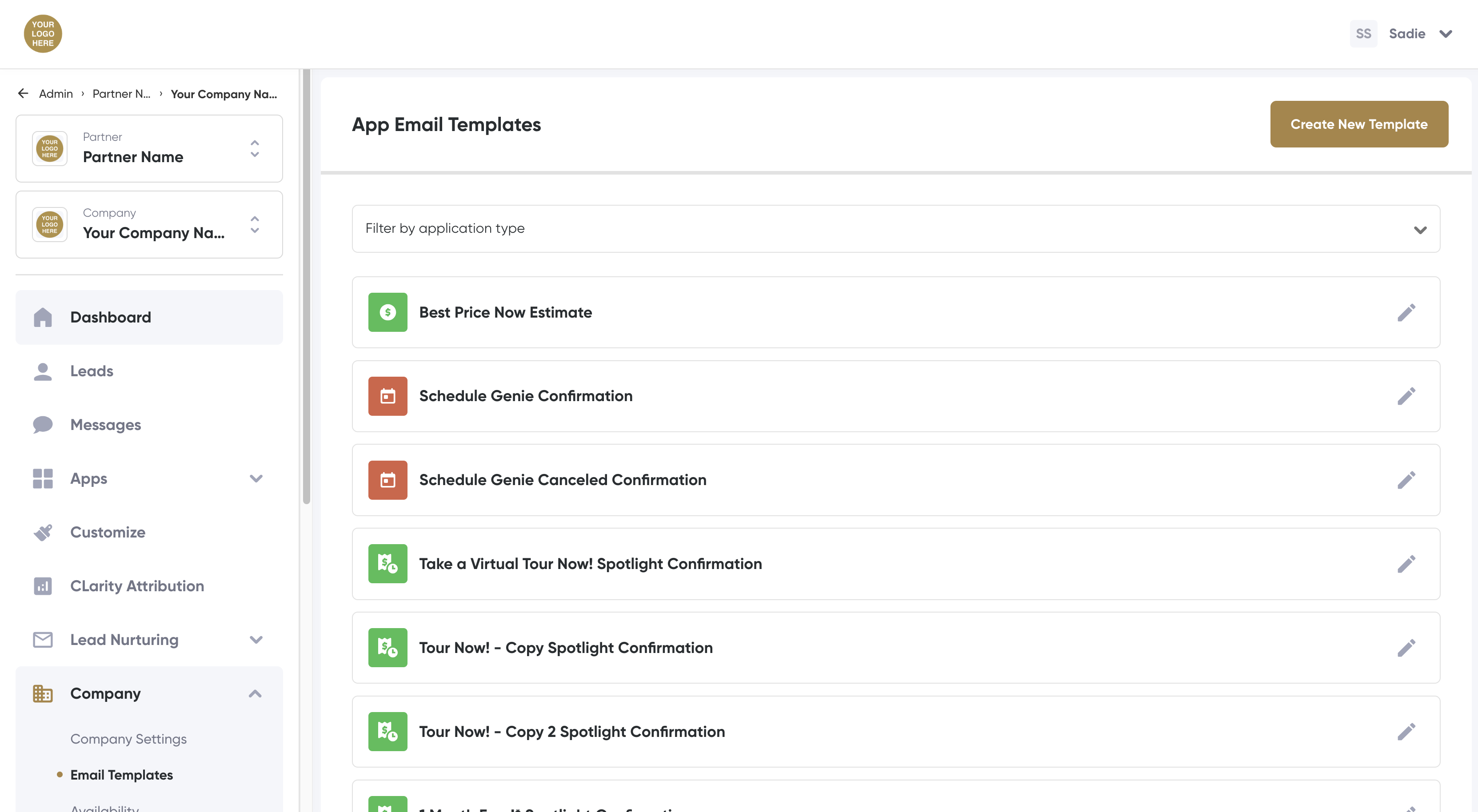Viewport: 1478px width, 812px height.
Task: Open Company Settings link
Action: tap(128, 739)
